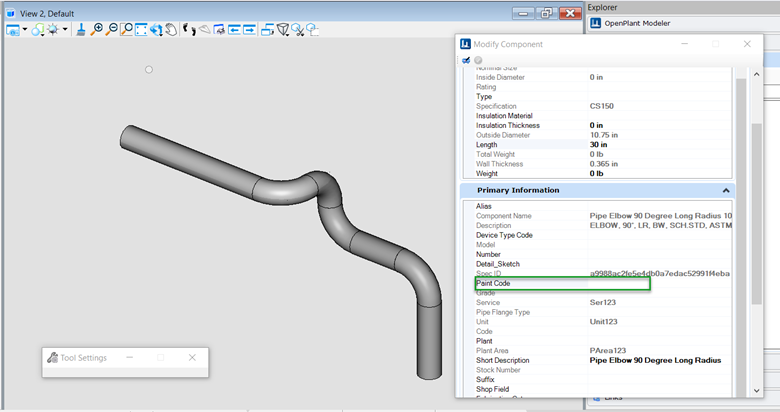Open Adjust View Brightness sun icon
The height and width of the screenshot is (412, 780).
pos(53,30)
